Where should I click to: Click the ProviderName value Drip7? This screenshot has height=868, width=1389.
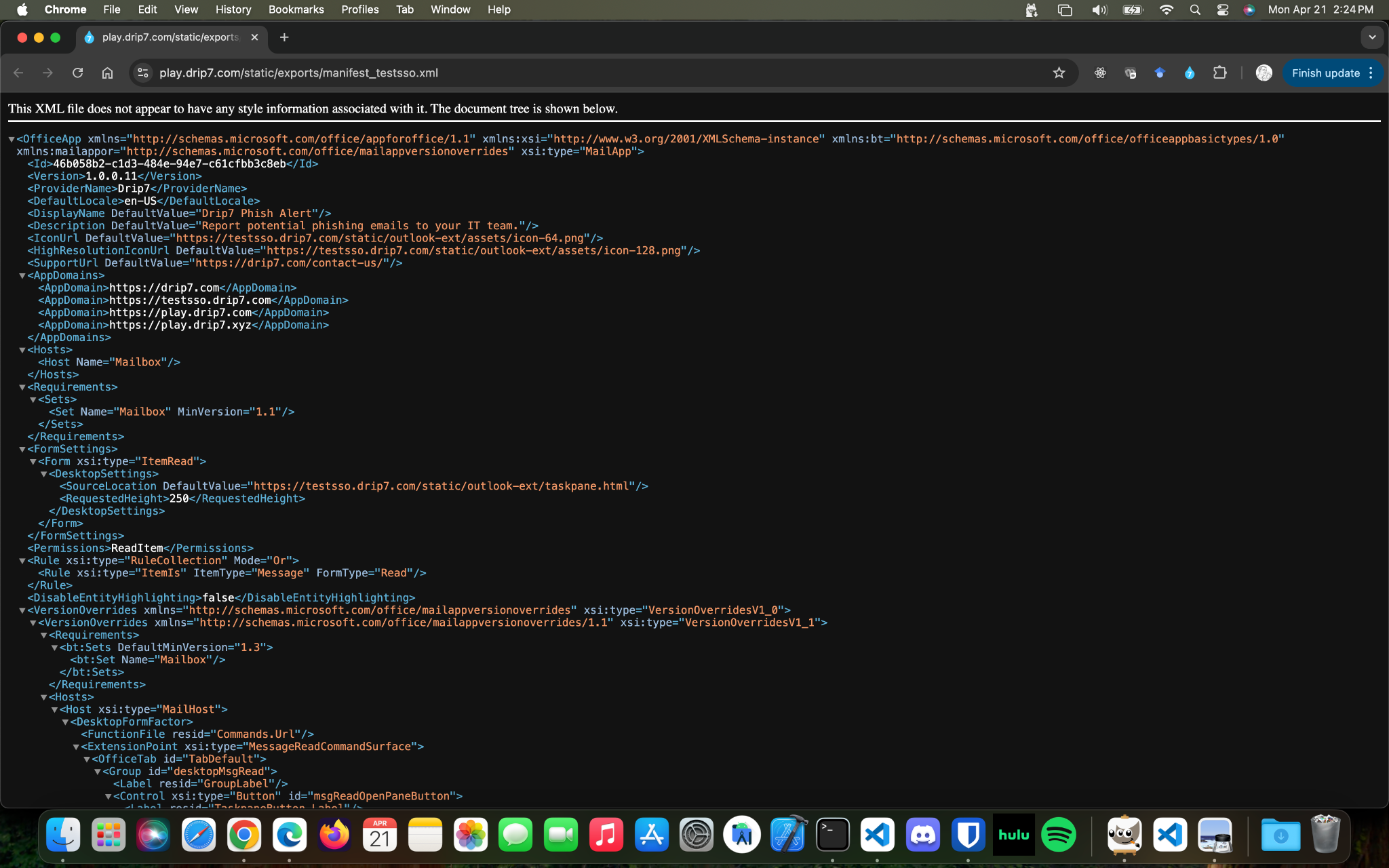pyautogui.click(x=134, y=189)
